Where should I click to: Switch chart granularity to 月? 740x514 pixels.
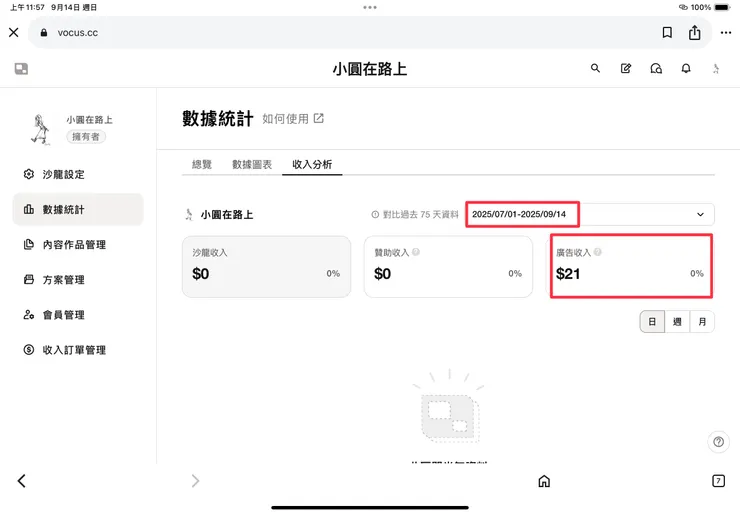pyautogui.click(x=702, y=322)
